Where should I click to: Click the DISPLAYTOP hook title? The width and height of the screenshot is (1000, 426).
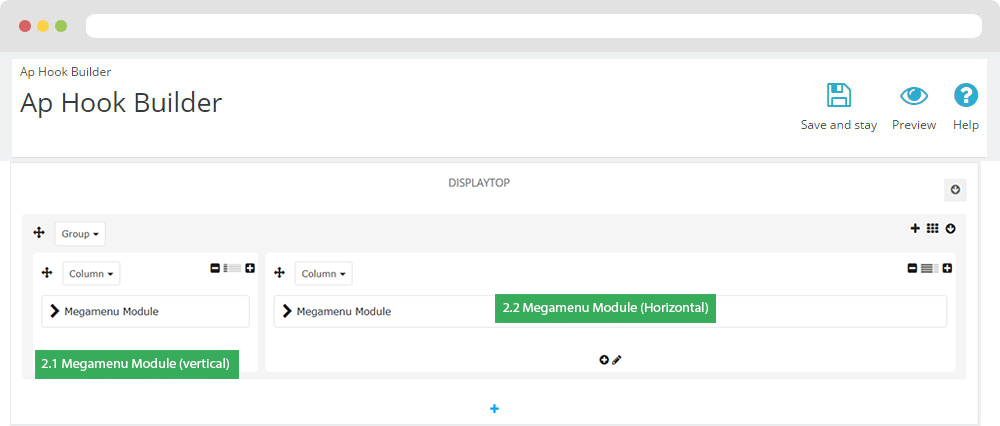[x=479, y=183]
